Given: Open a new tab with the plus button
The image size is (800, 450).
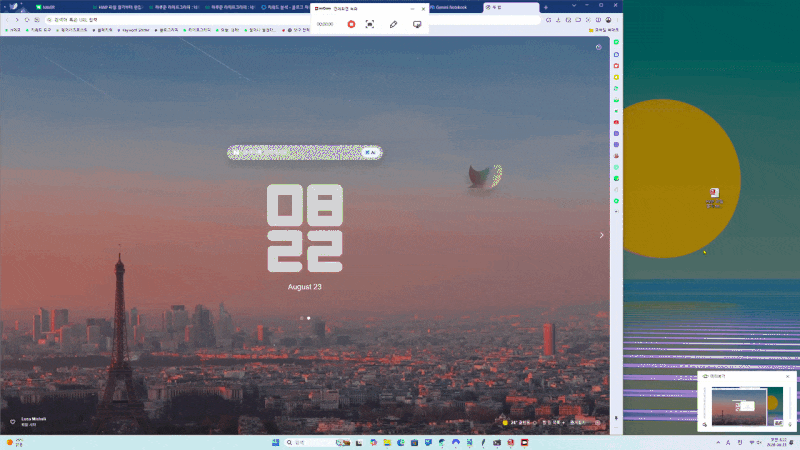Looking at the screenshot, I should [545, 7].
